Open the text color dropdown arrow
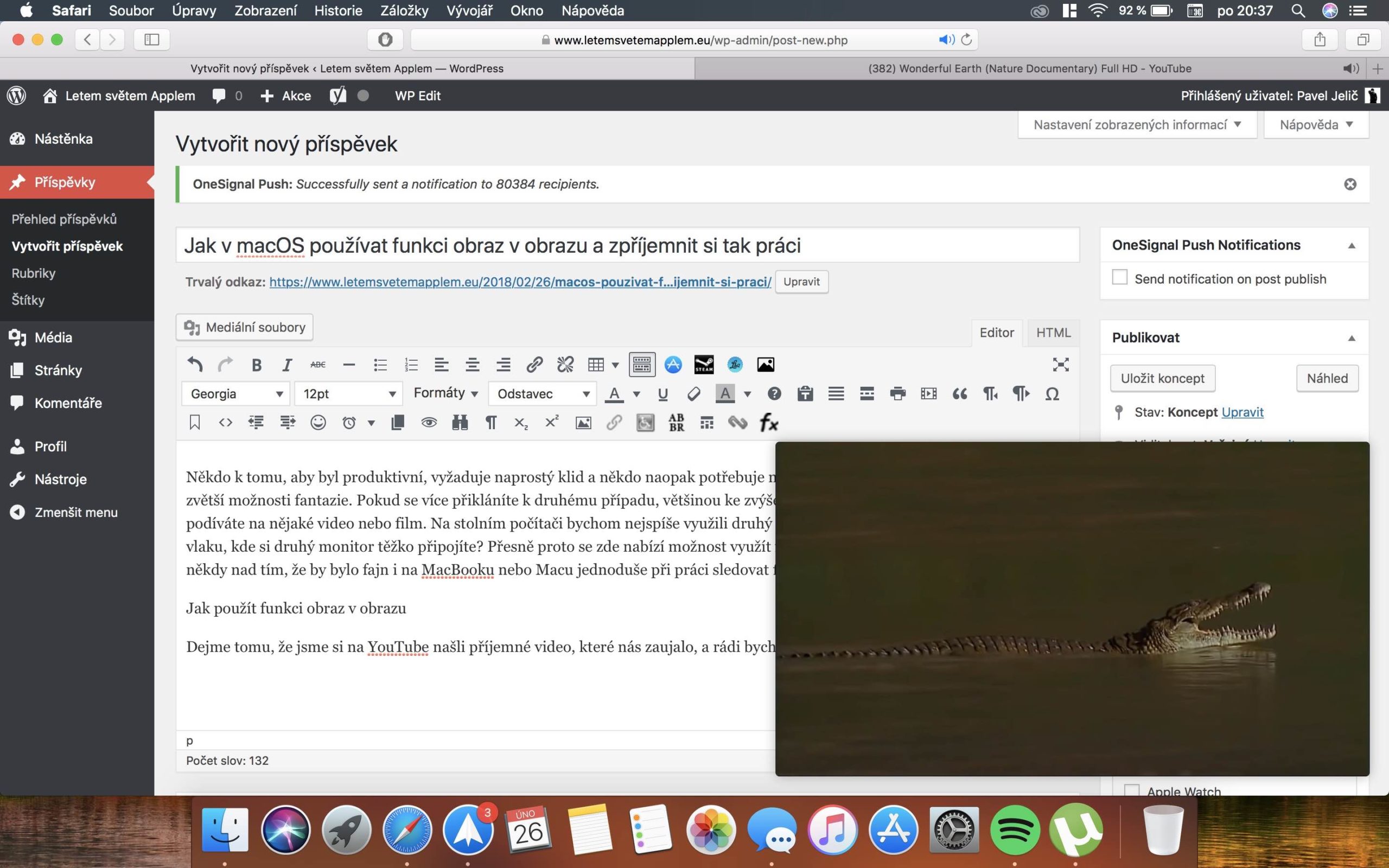Image resolution: width=1389 pixels, height=868 pixels. click(636, 394)
